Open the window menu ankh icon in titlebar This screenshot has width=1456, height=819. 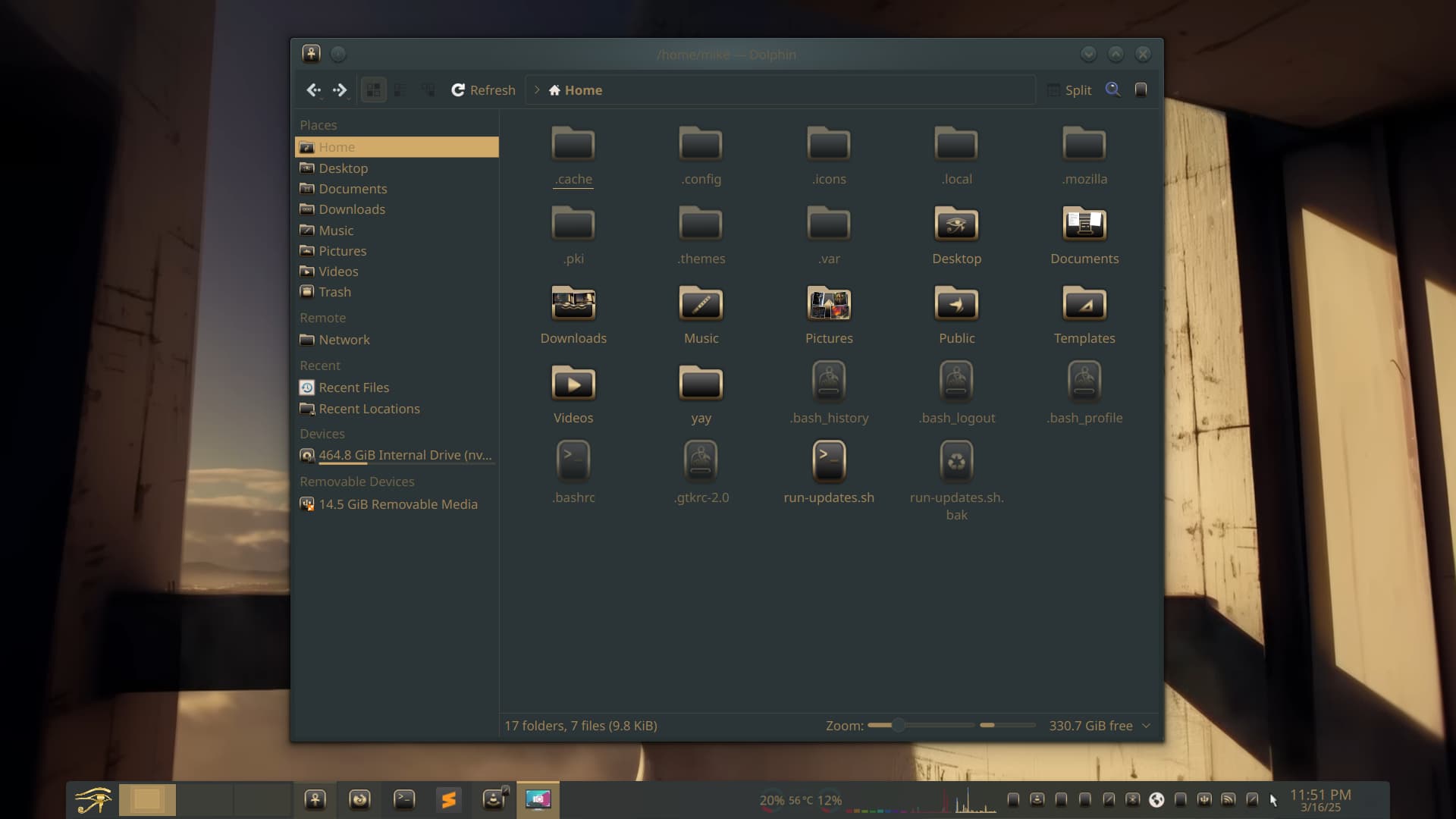311,54
